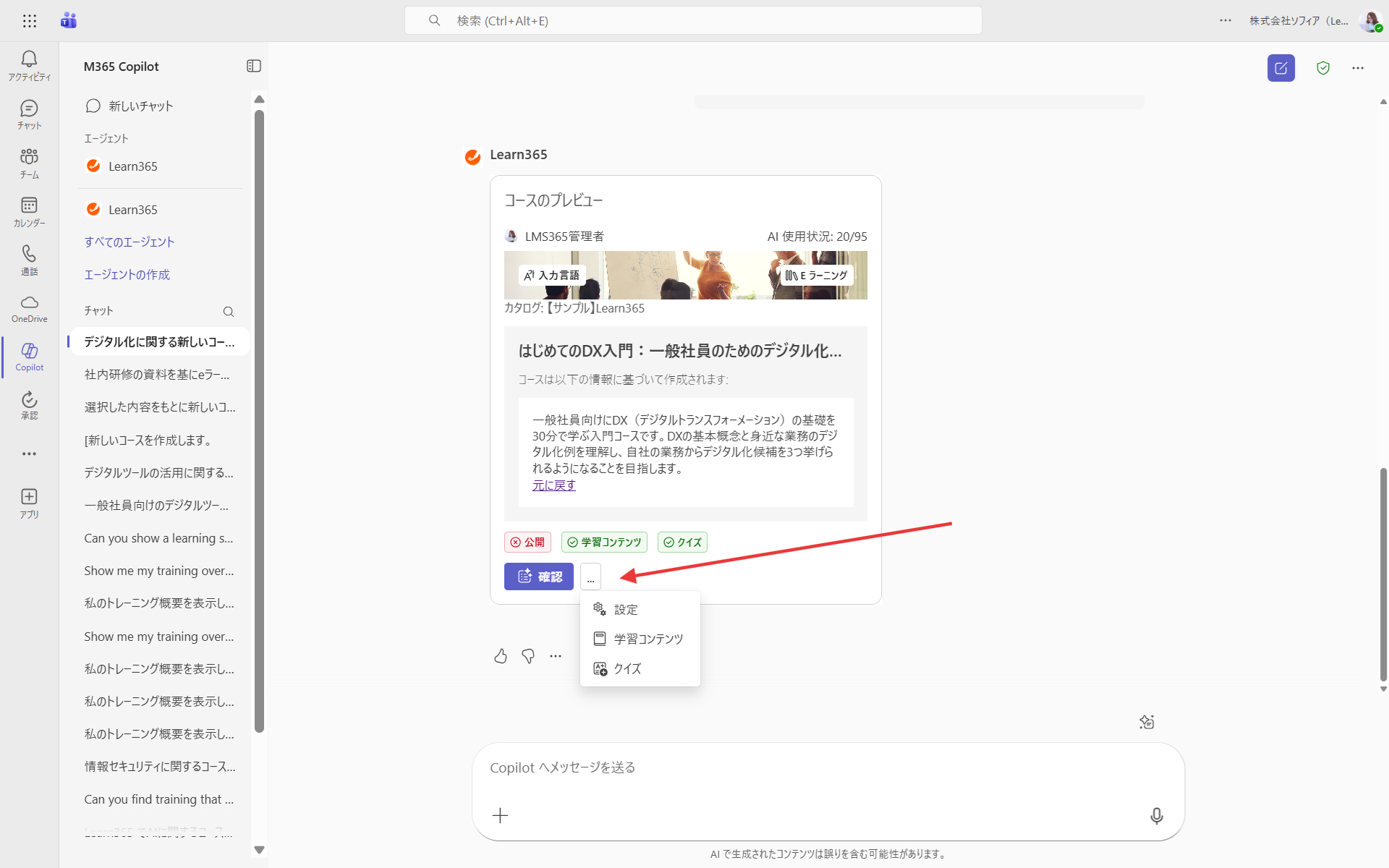The height and width of the screenshot is (868, 1389).
Task: Click the 学習コンテンツ status tag
Action: coord(604,542)
